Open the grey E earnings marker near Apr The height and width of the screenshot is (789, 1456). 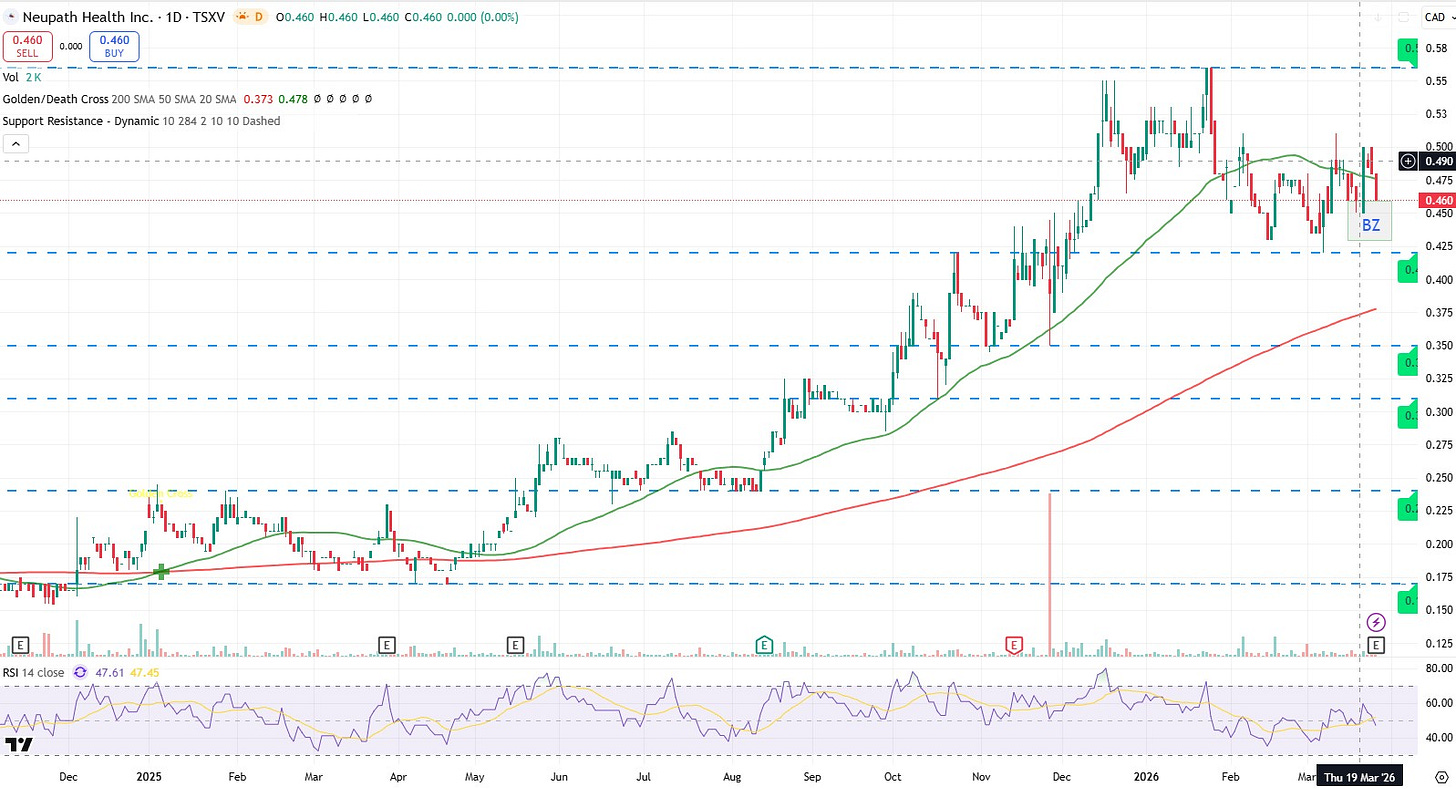[386, 644]
